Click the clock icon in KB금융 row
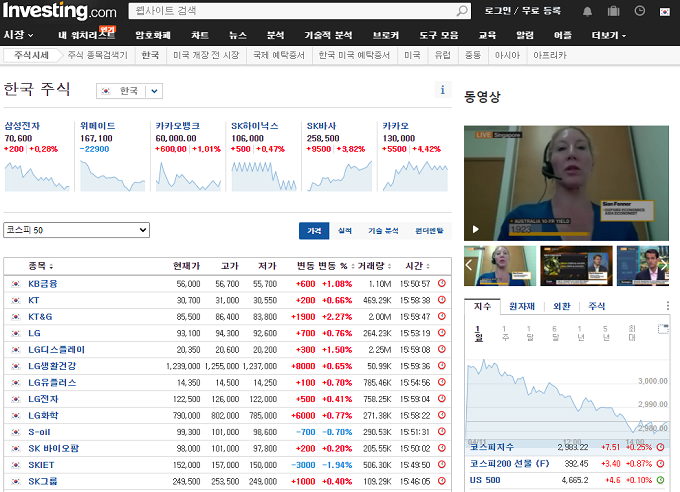Image resolution: width=680 pixels, height=492 pixels. coord(442,283)
